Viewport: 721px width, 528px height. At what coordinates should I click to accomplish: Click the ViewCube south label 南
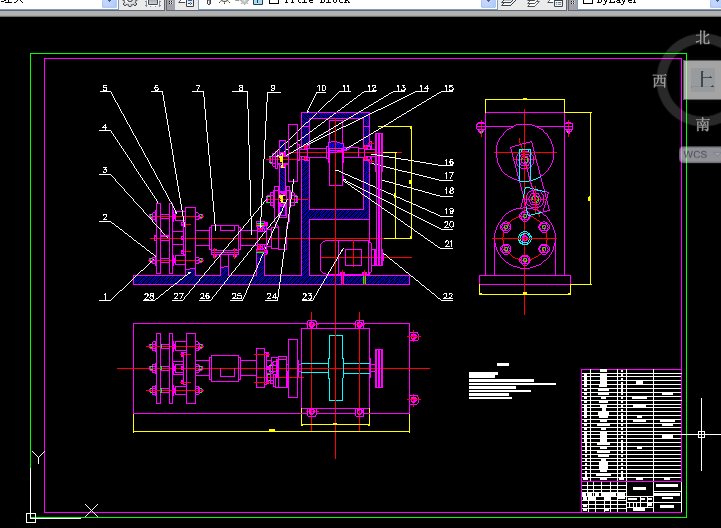[702, 125]
